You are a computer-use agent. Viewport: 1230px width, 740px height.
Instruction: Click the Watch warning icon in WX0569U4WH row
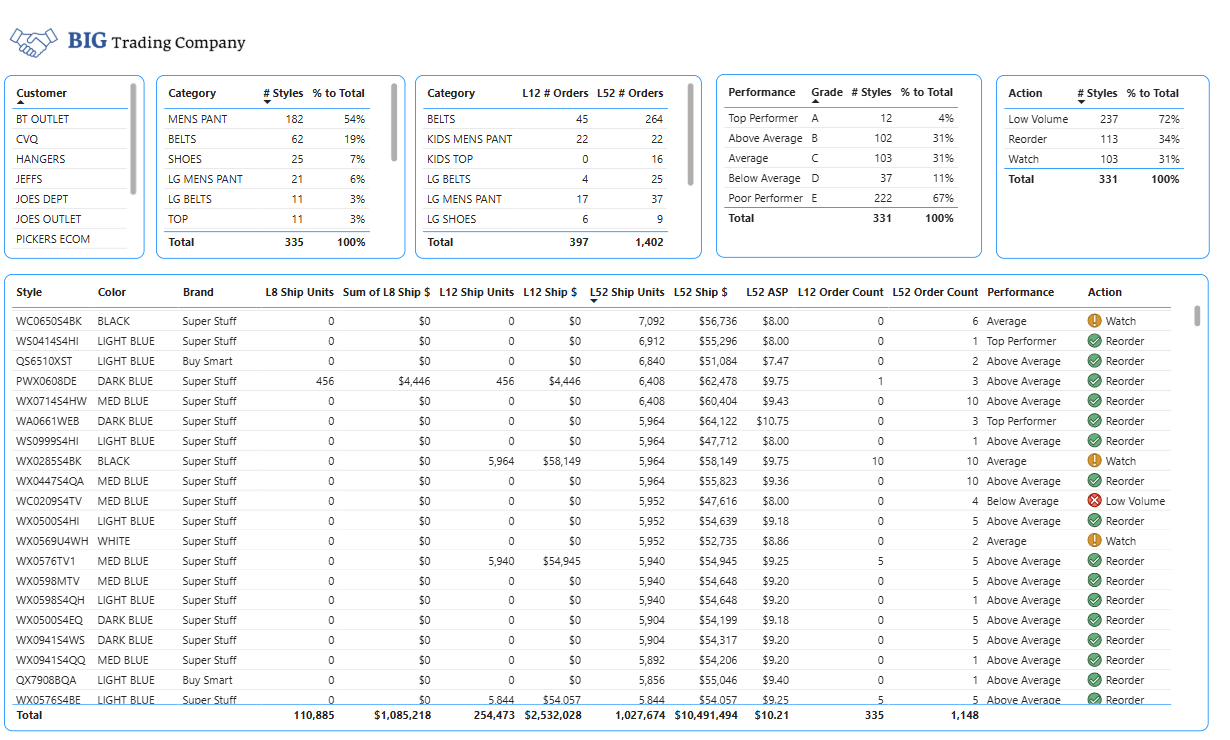click(1094, 541)
